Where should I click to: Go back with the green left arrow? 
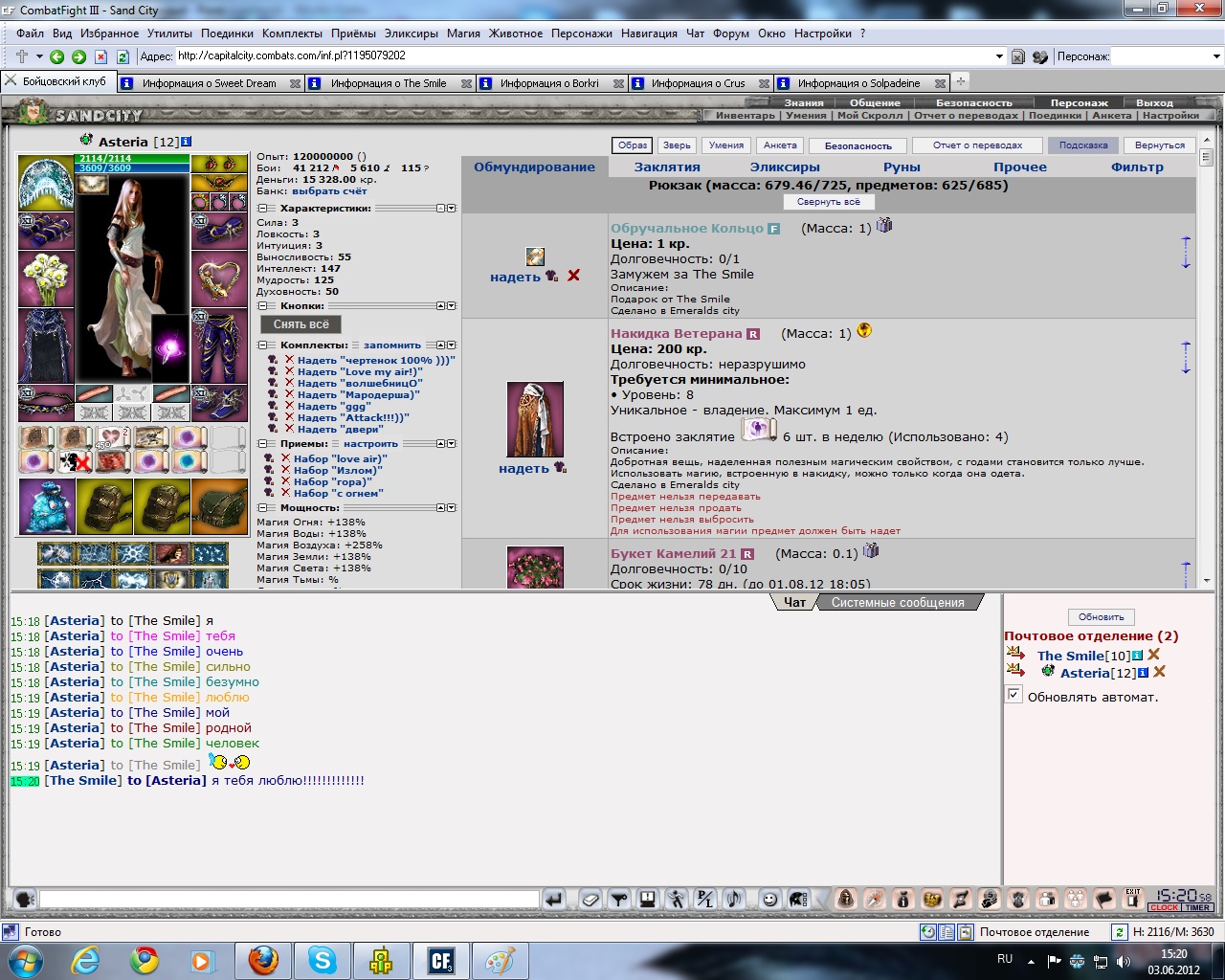coord(57,56)
